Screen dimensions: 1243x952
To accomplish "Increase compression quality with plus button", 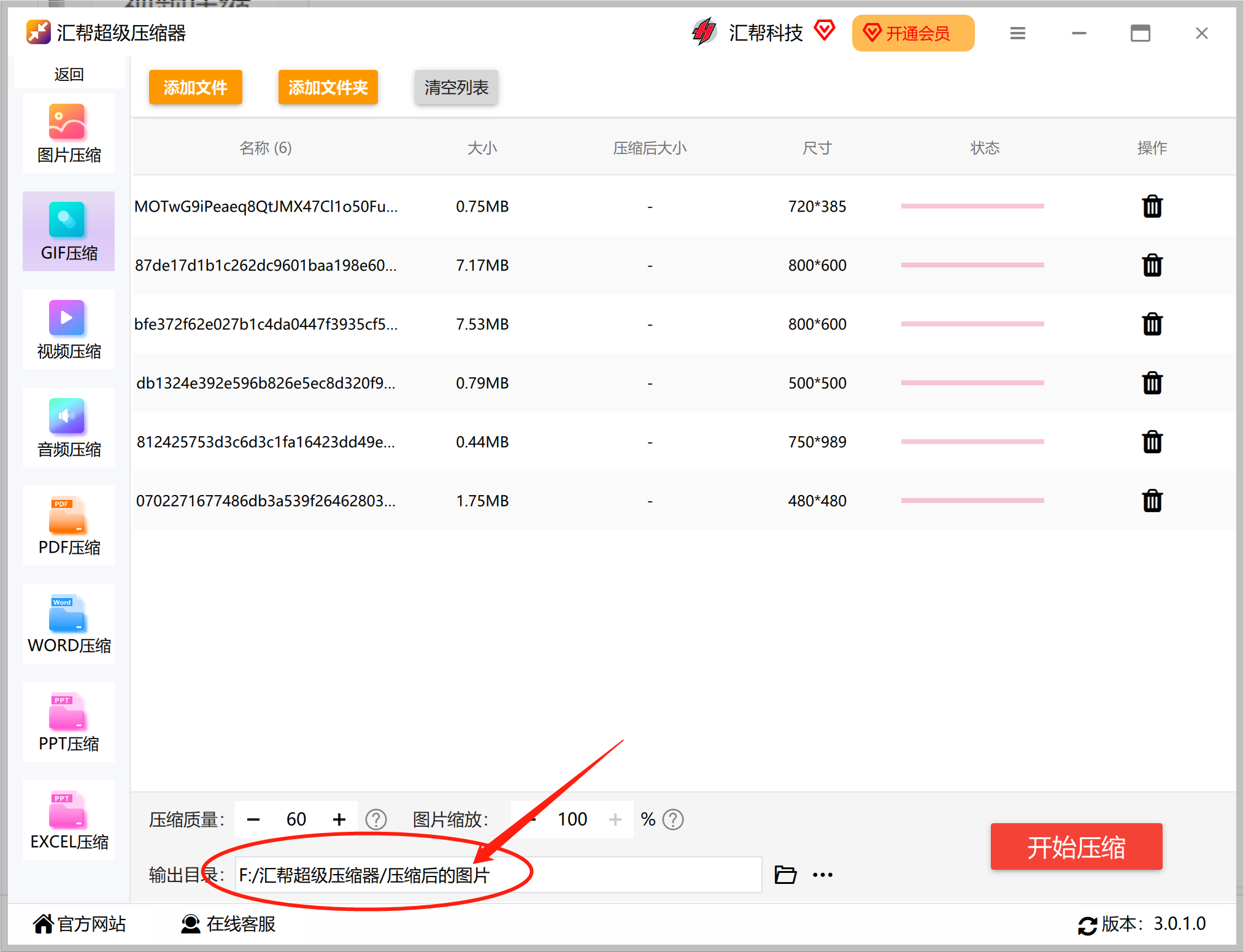I will coord(339,820).
